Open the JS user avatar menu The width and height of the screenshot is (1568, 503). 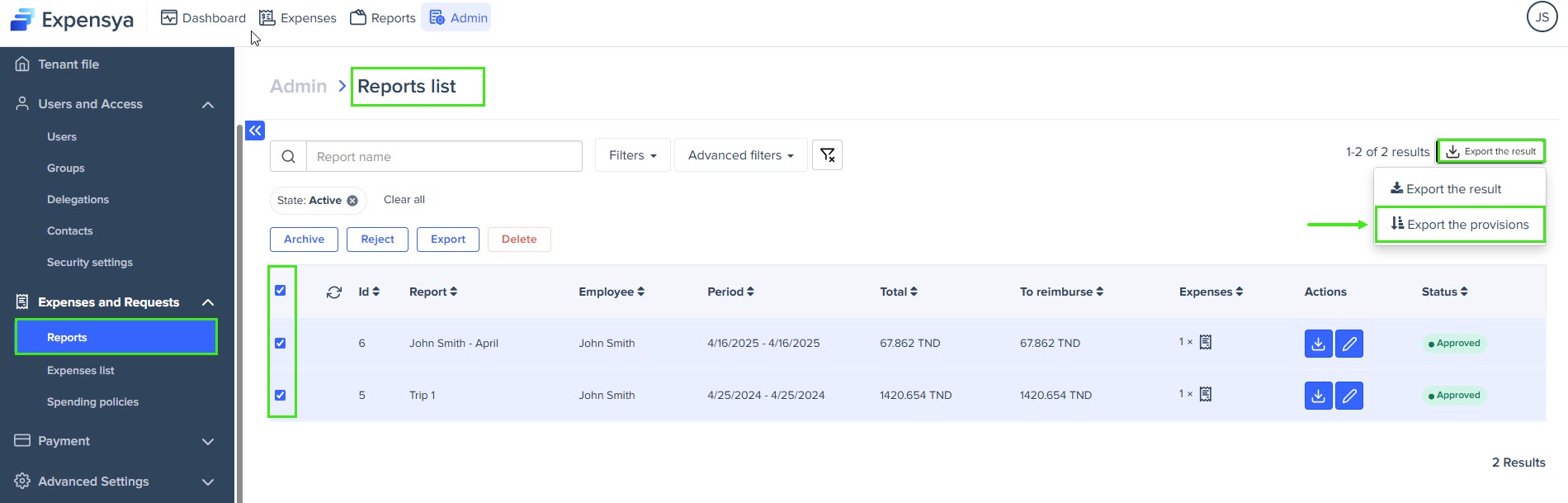[1542, 17]
